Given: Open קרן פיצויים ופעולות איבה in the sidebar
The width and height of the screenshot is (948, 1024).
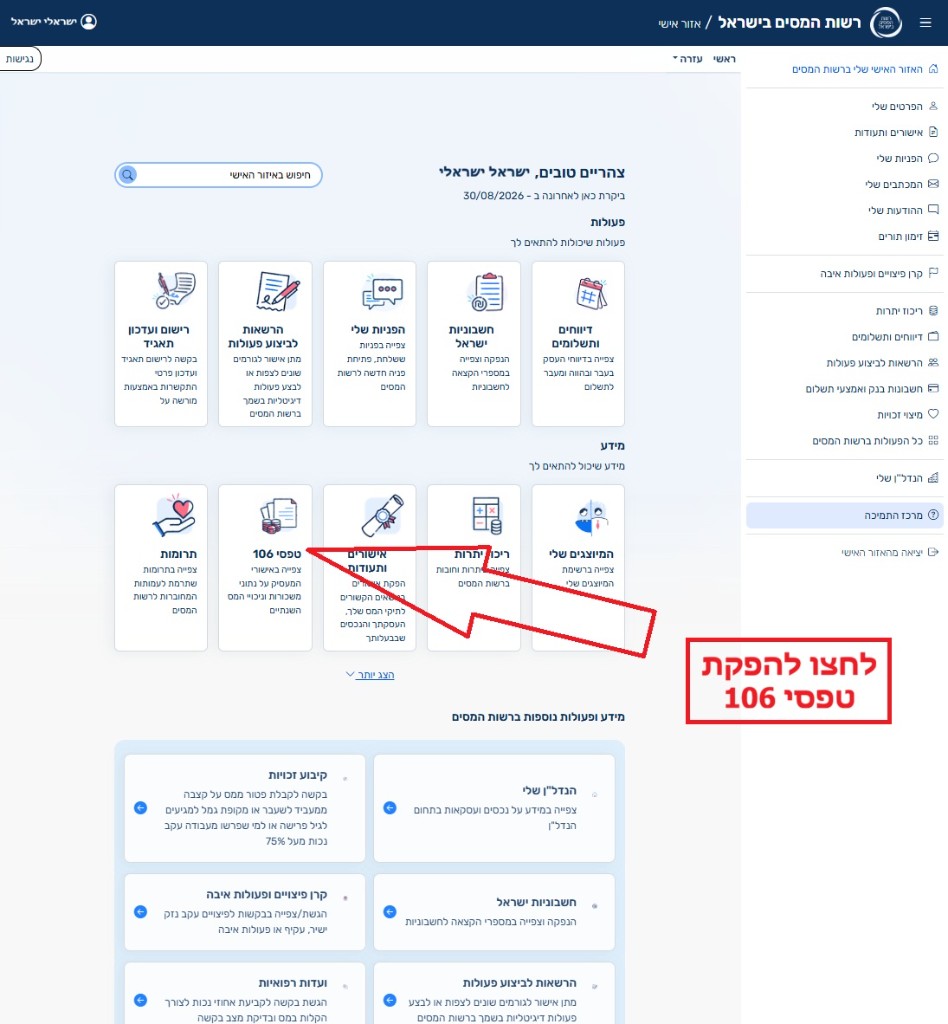Looking at the screenshot, I should point(879,274).
